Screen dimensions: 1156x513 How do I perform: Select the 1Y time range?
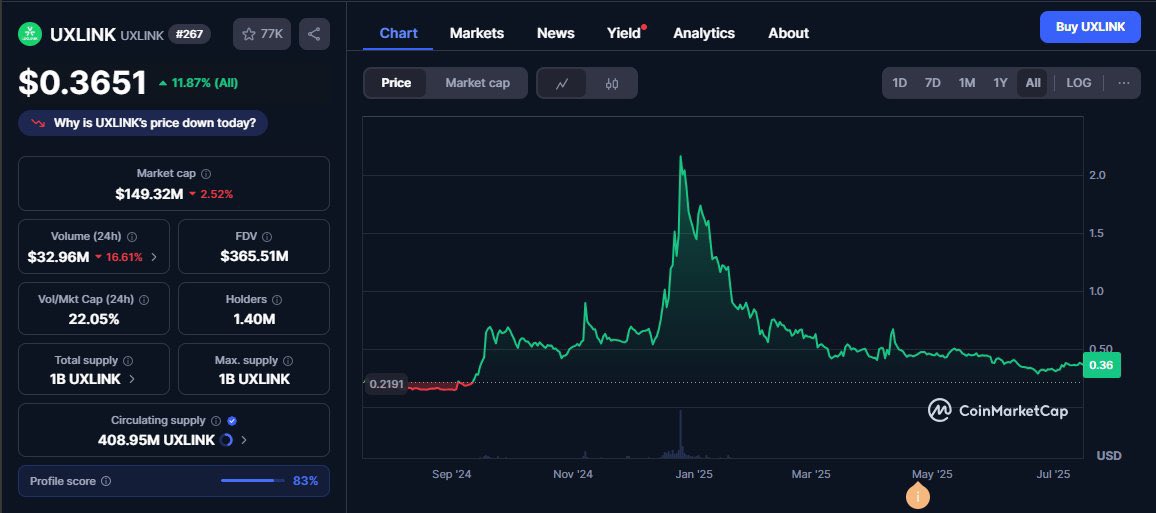coord(1000,83)
